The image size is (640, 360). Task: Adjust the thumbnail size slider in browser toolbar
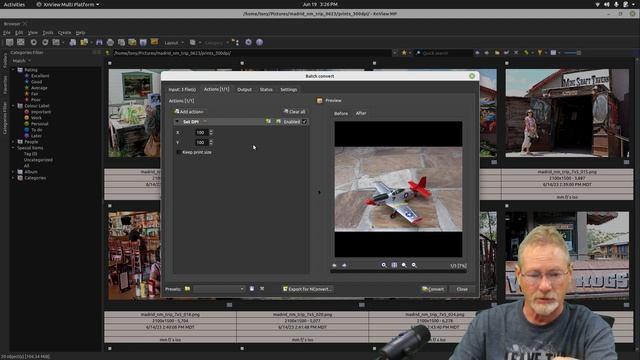pos(572,53)
